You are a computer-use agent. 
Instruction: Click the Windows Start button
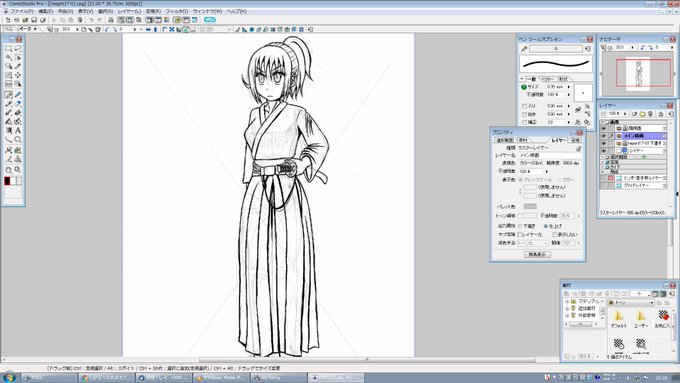pos(9,377)
